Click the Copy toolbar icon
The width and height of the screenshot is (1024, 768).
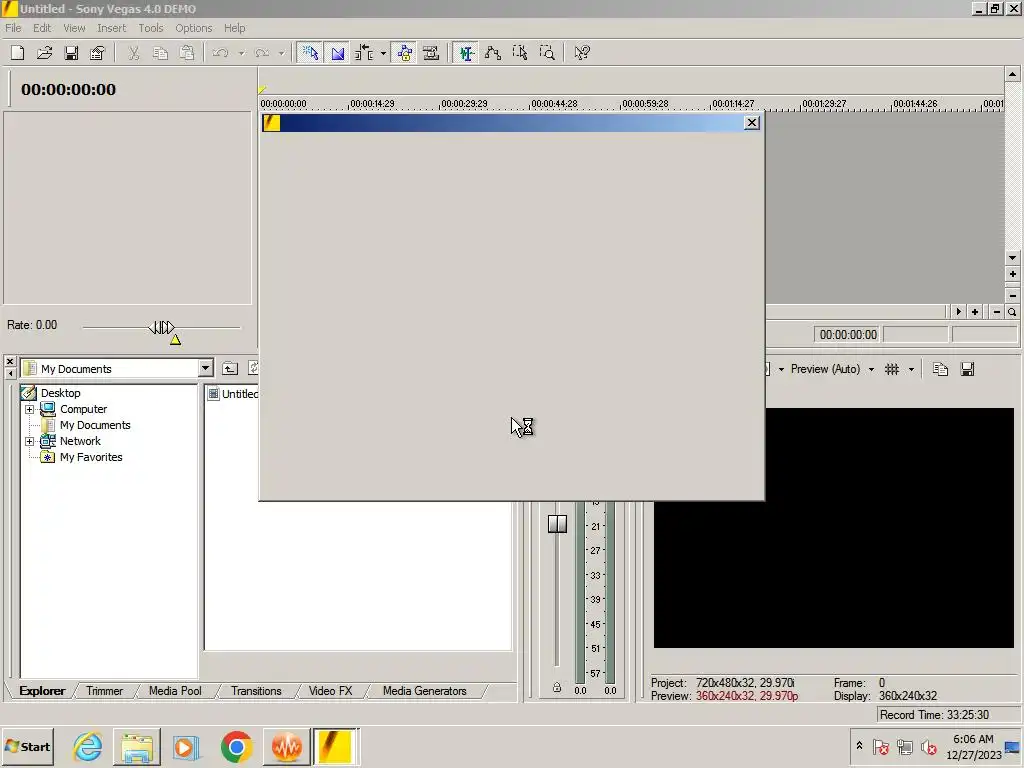[x=160, y=53]
